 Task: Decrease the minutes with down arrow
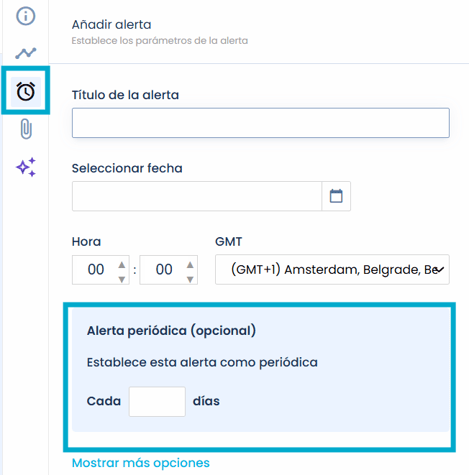[190, 279]
